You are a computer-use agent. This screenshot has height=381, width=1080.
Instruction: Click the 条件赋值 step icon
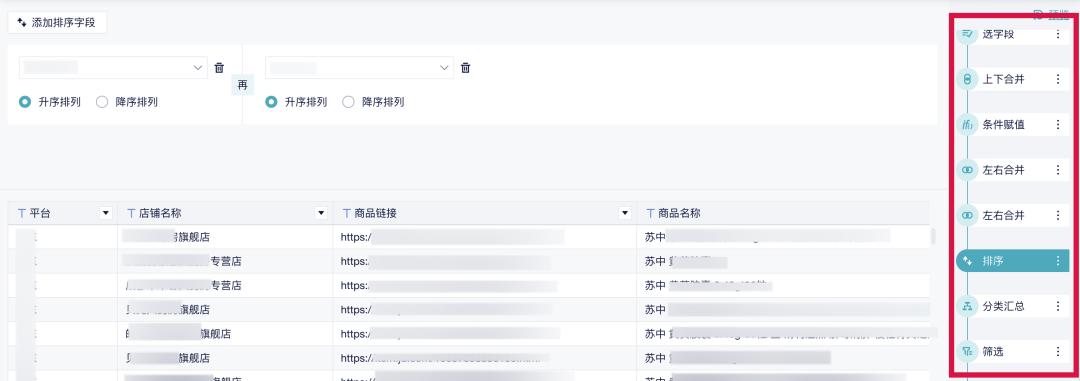coord(967,125)
